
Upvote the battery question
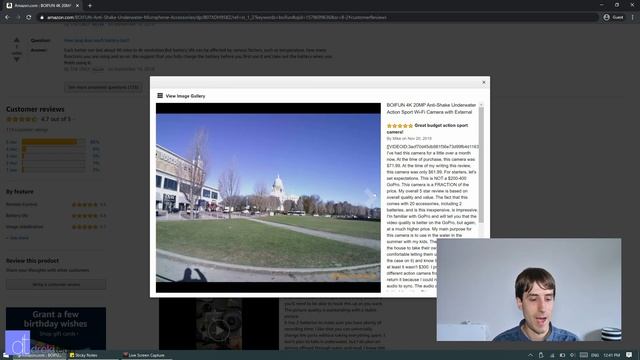click(x=17, y=40)
